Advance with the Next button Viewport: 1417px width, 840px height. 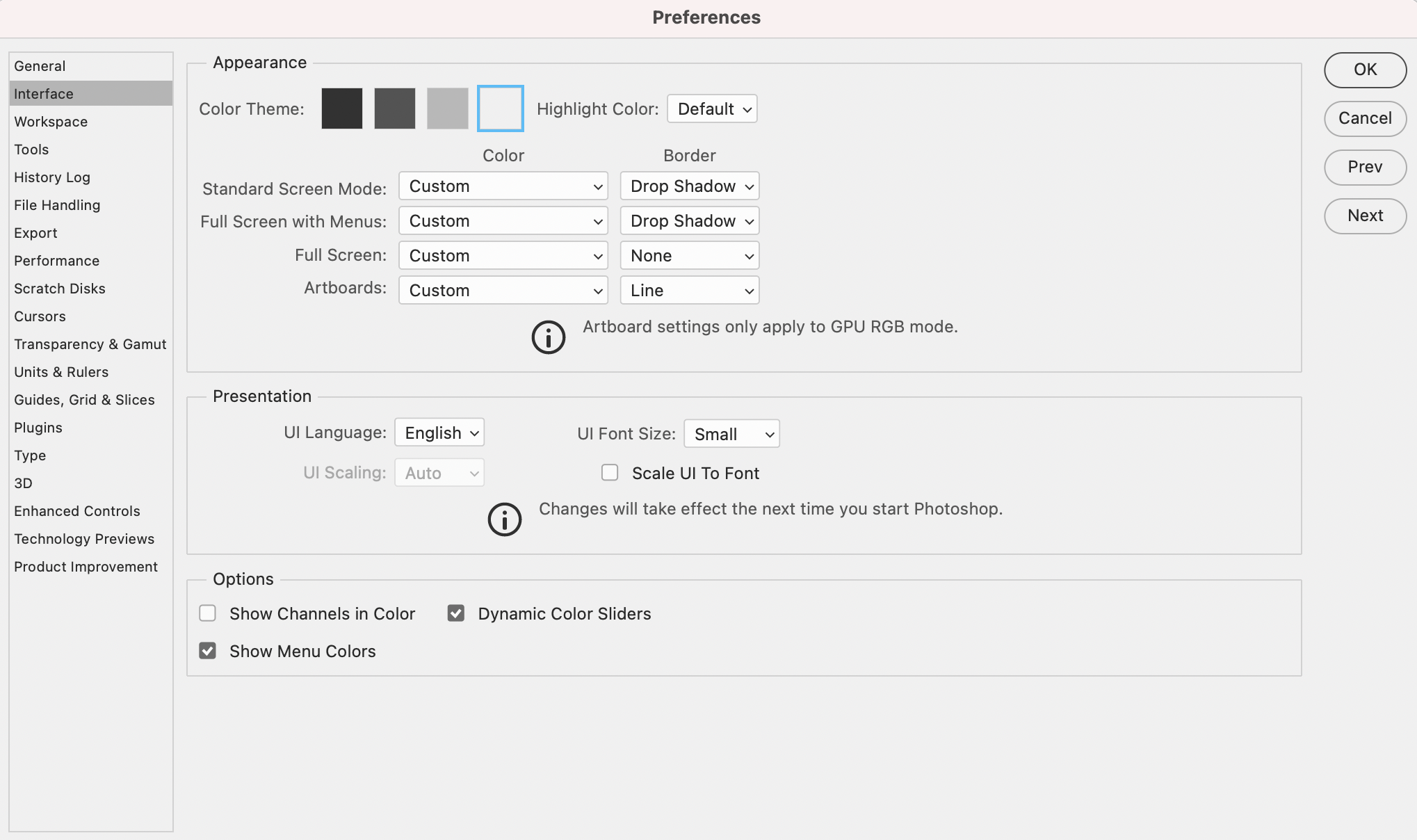[1364, 216]
